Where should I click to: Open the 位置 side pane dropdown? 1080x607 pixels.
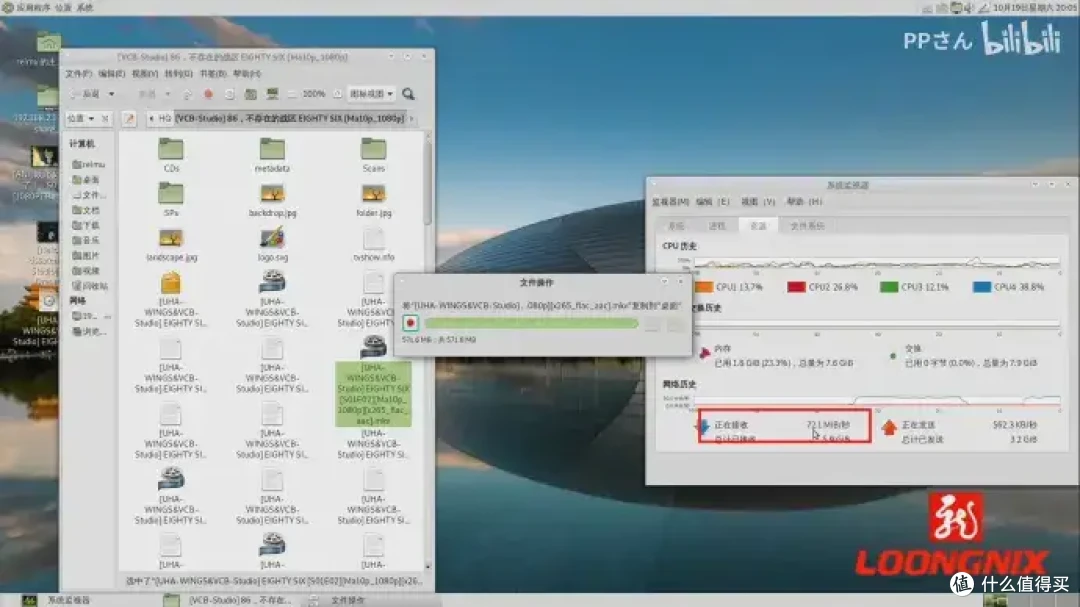(x=81, y=119)
